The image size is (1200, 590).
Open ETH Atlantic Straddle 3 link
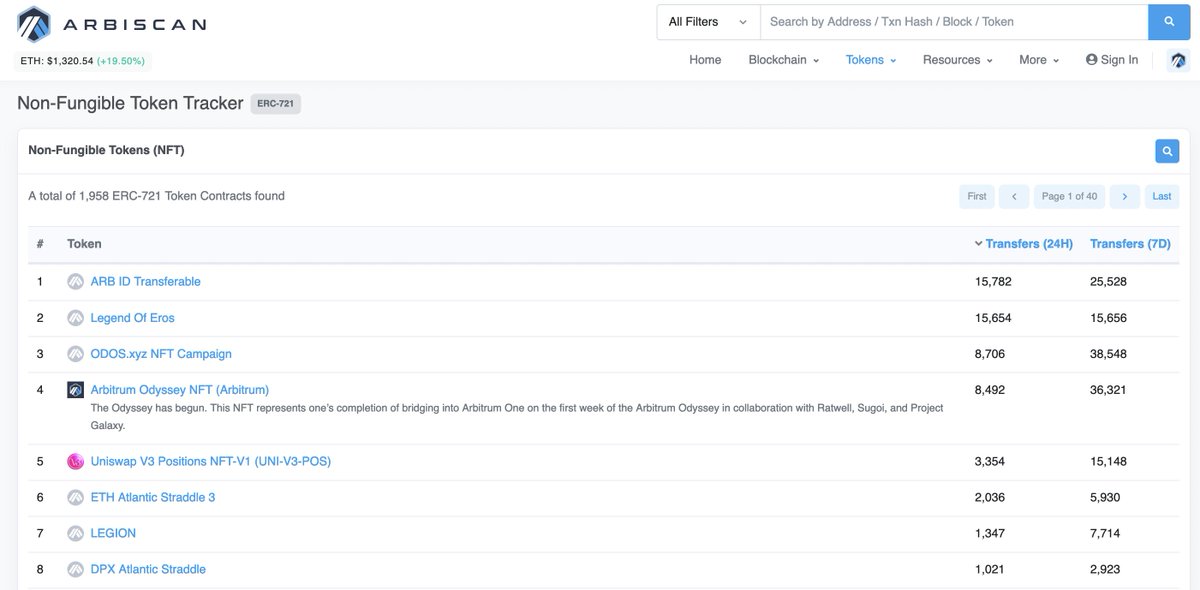click(153, 498)
